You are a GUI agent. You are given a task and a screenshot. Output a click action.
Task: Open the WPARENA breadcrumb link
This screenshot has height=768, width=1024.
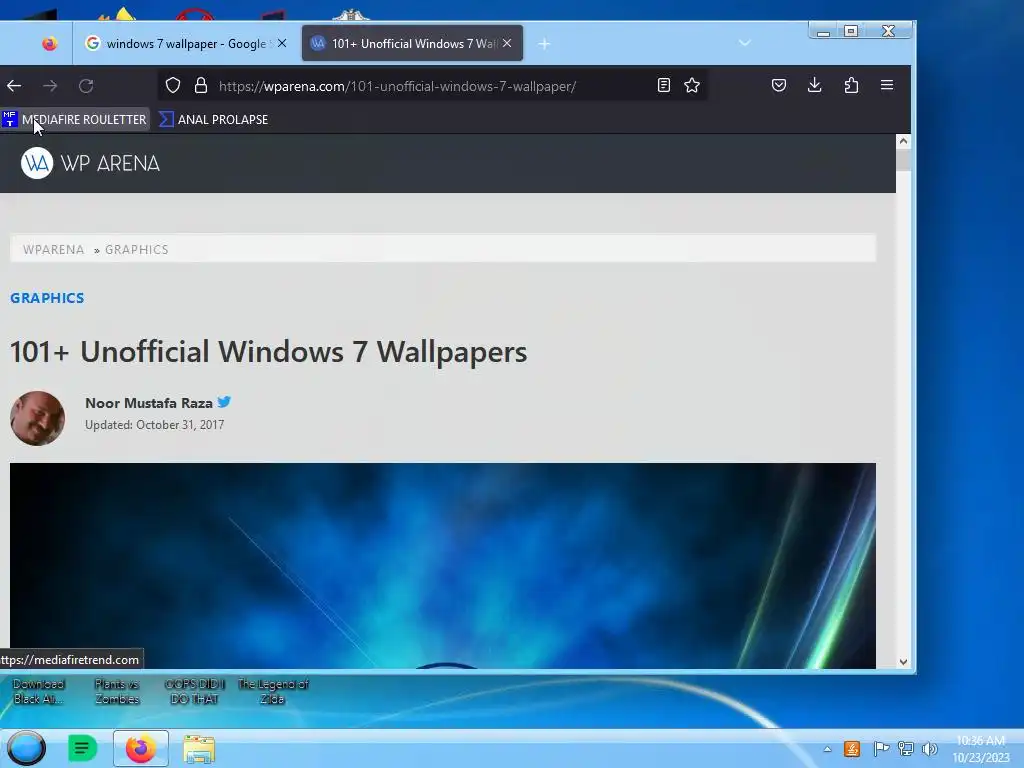point(54,249)
